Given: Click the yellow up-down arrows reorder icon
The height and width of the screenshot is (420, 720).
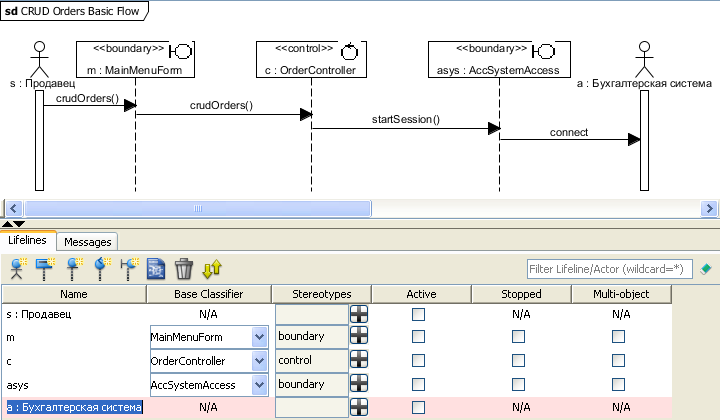Looking at the screenshot, I should click(212, 269).
